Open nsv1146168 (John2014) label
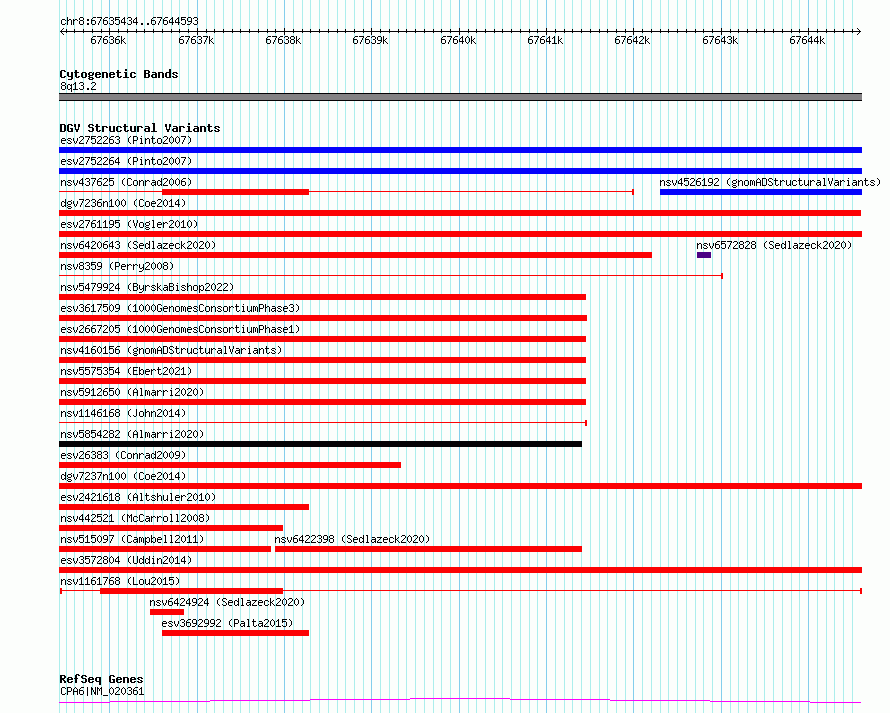 [x=123, y=413]
